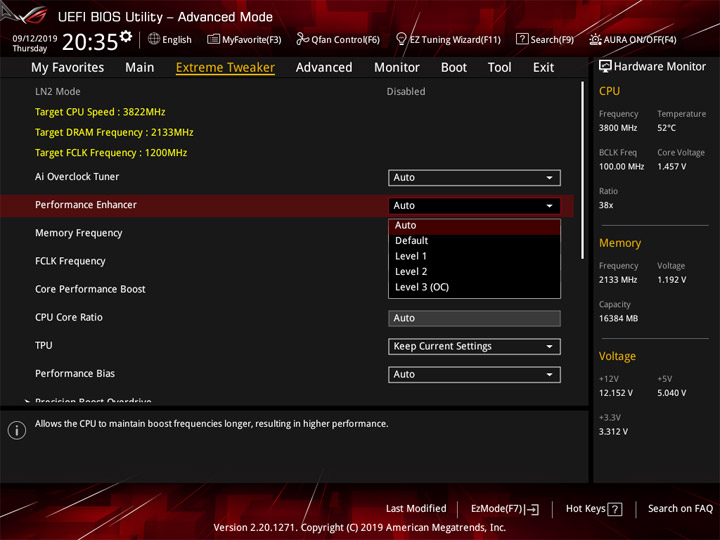Select the Level 3 (OC) option
The height and width of the screenshot is (540, 720).
474,287
